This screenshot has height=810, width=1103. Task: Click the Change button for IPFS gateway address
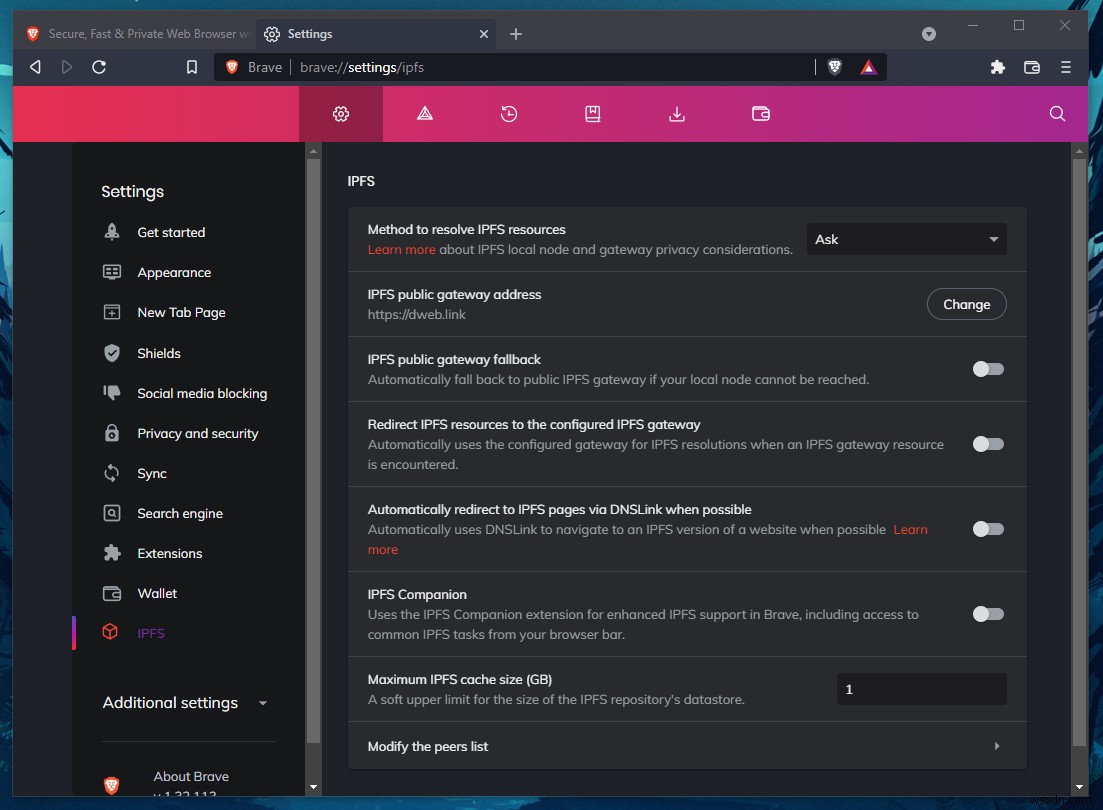coord(966,304)
